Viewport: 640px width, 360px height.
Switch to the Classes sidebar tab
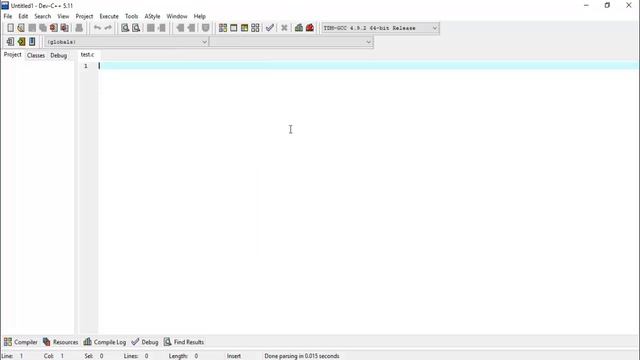[36, 55]
